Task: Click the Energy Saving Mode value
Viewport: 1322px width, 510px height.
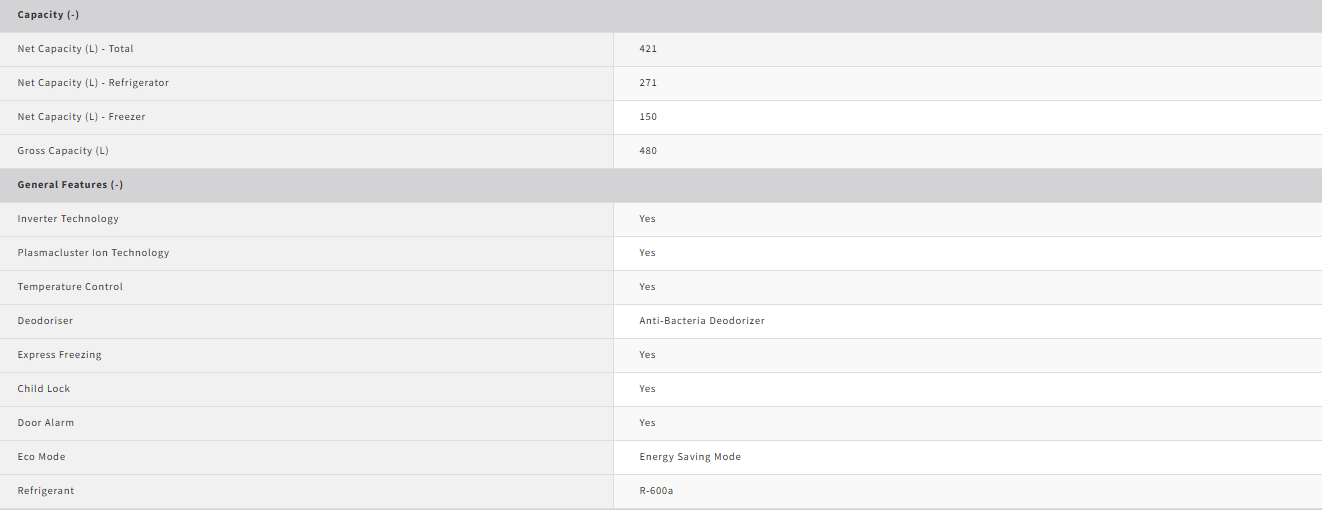Action: tap(690, 457)
